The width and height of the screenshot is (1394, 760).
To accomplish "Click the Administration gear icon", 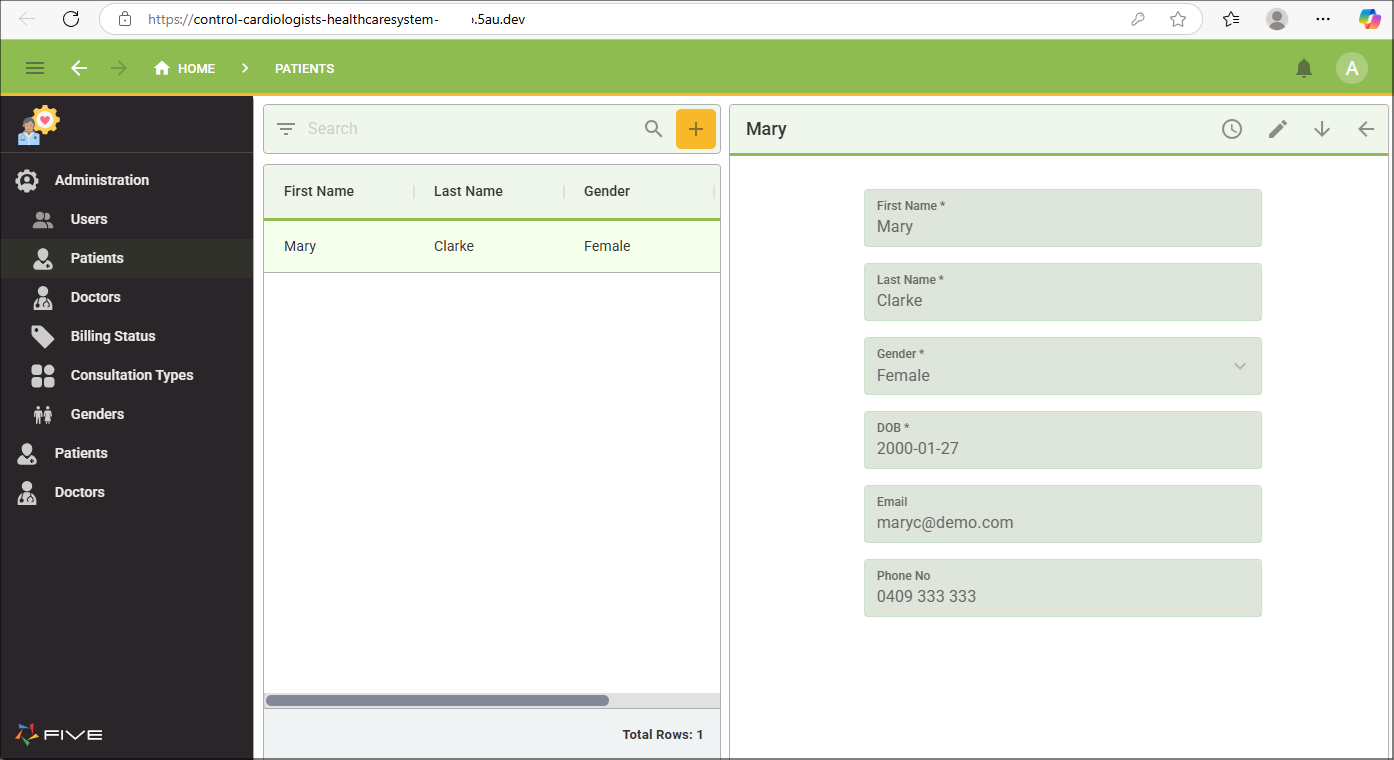I will pos(27,181).
